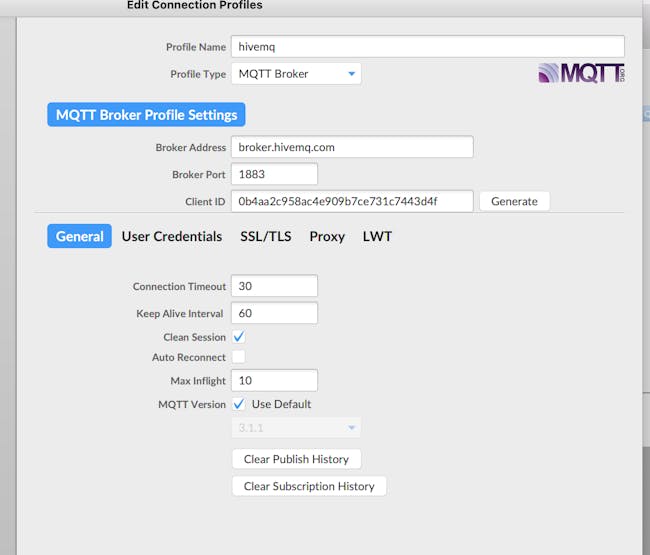The height and width of the screenshot is (555, 650).
Task: Switch to the General tab
Action: point(80,236)
